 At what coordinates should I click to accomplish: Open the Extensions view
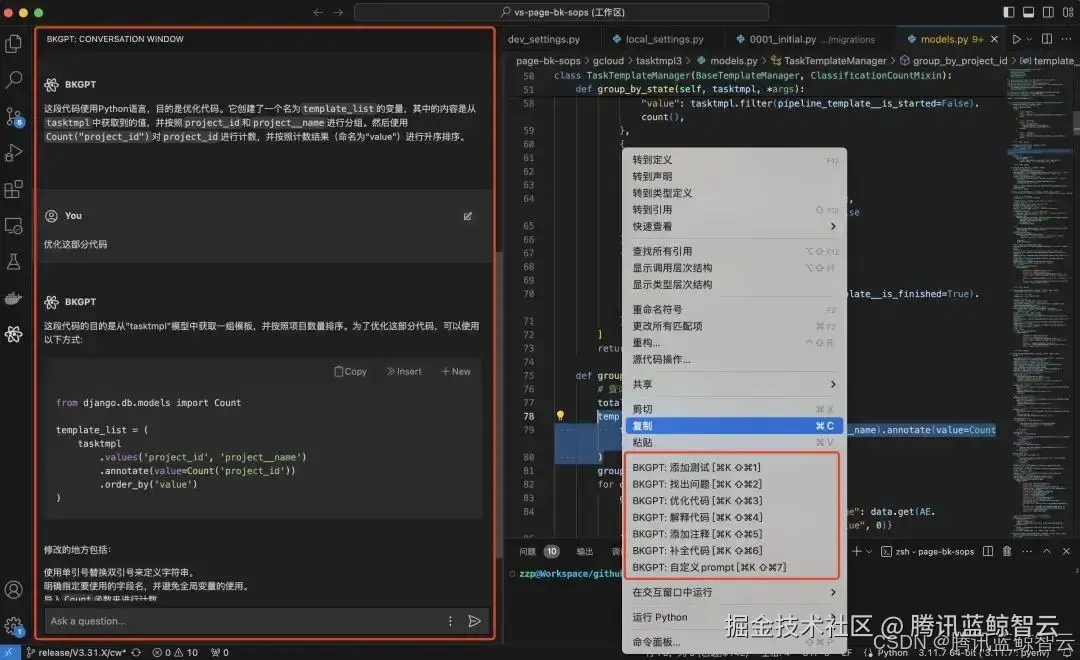(x=14, y=190)
